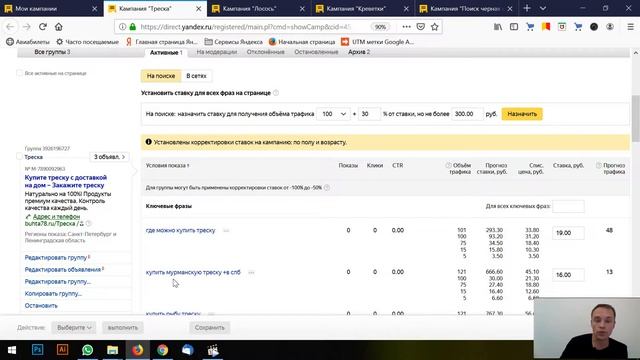Click the browser address bar URL

[246, 27]
